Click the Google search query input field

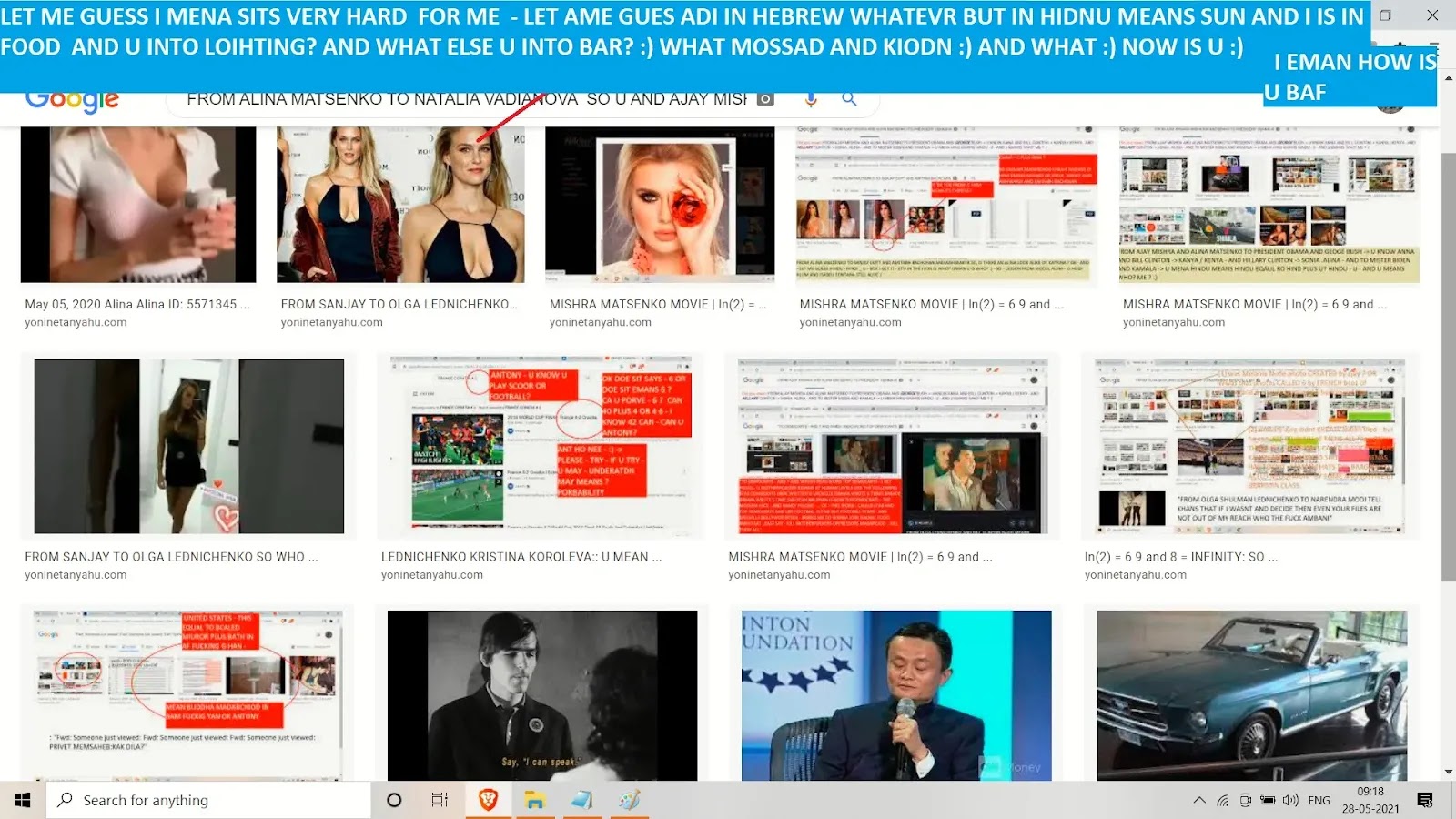[x=466, y=99]
